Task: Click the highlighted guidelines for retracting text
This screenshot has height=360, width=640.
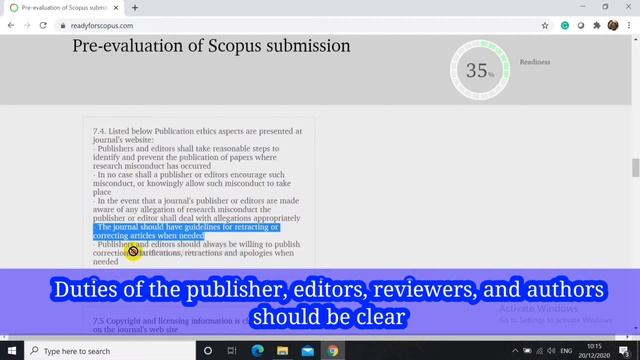Action: pos(186,231)
